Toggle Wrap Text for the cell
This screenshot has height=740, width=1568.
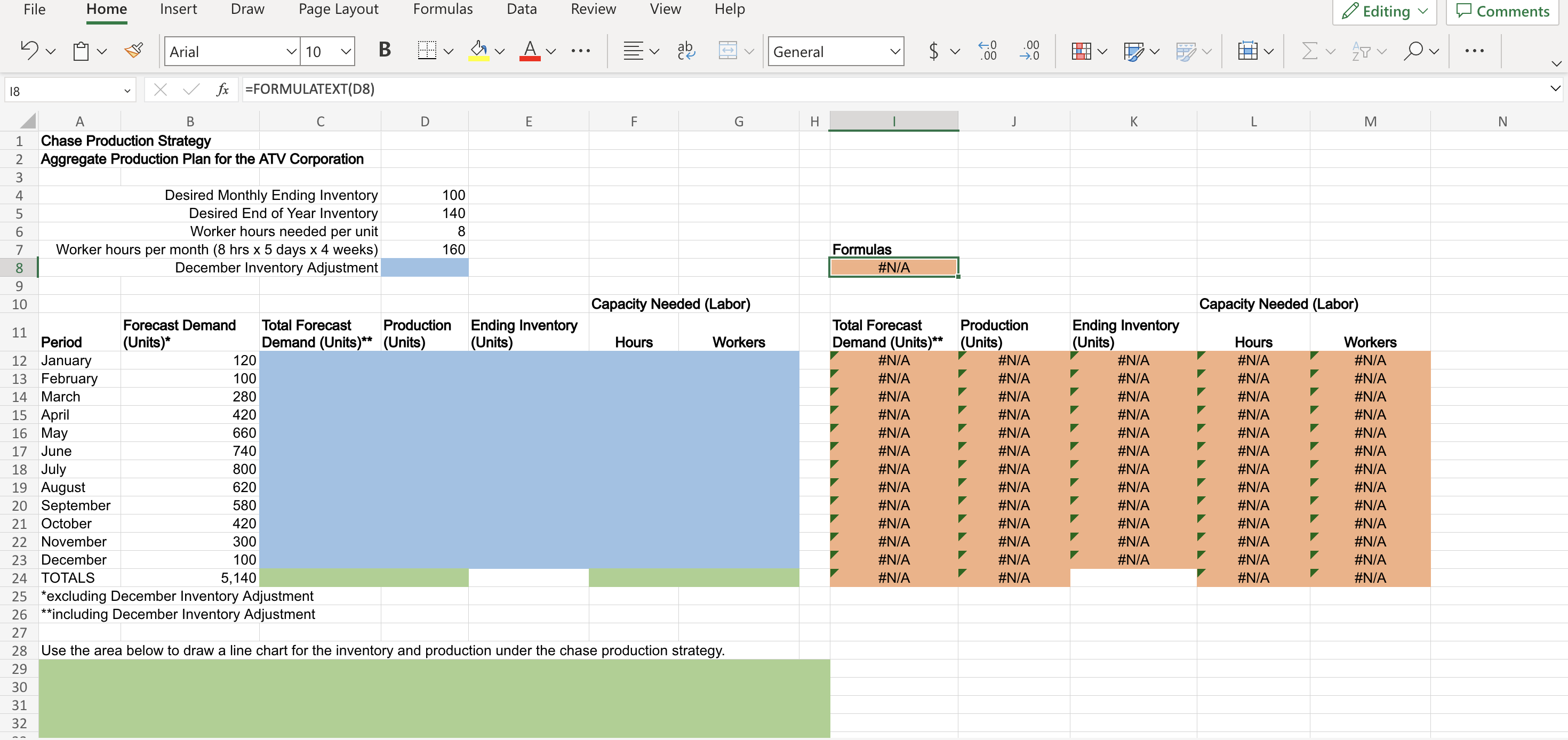[686, 51]
